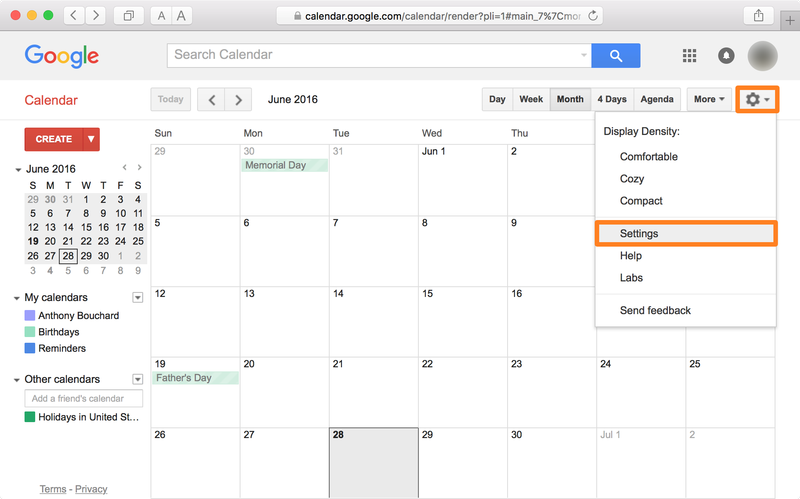
Task: Select June 15 in mini calendar
Action: click(86, 227)
